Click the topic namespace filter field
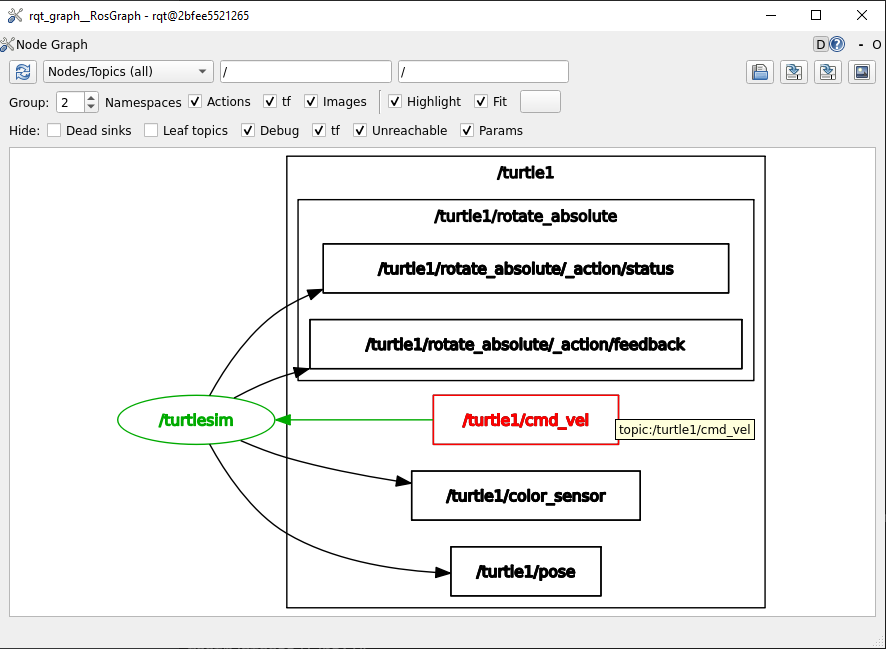 click(483, 72)
